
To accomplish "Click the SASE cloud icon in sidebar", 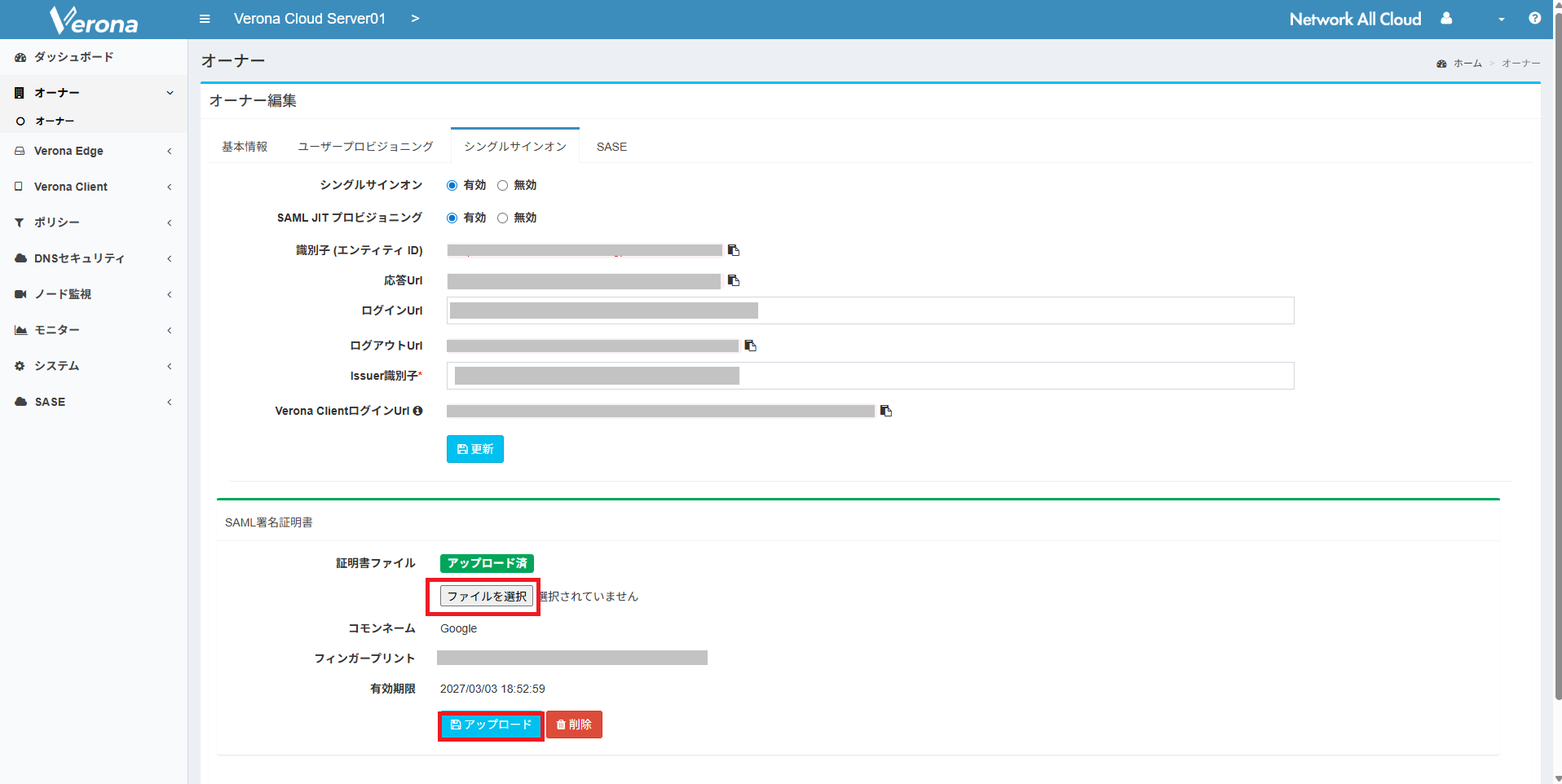I will [21, 402].
